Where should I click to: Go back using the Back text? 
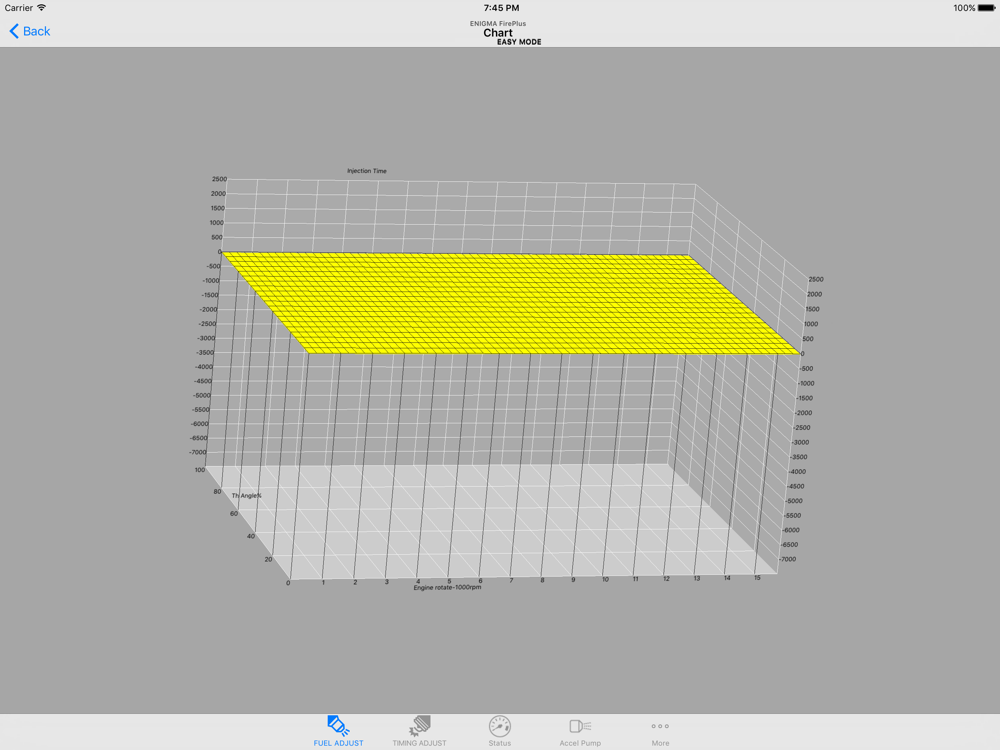tap(37, 31)
